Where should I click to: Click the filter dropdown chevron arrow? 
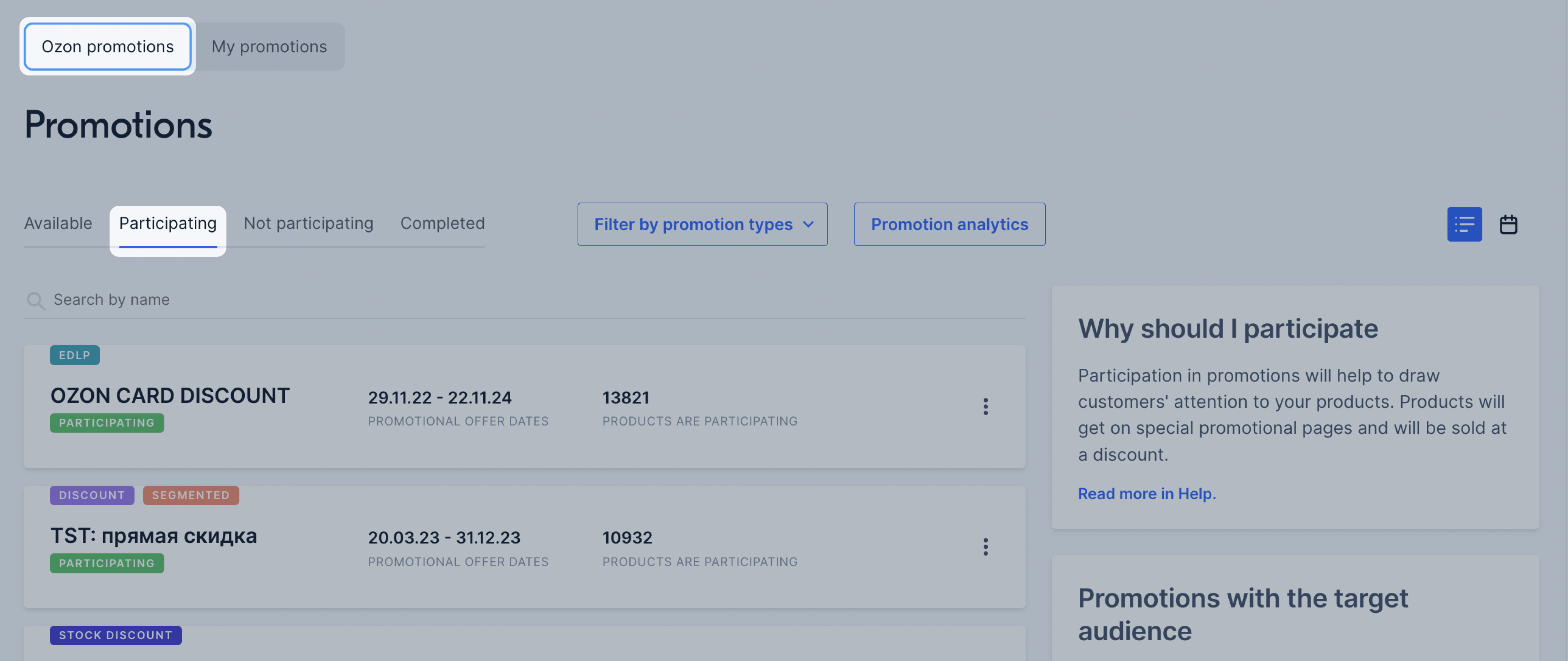click(808, 225)
